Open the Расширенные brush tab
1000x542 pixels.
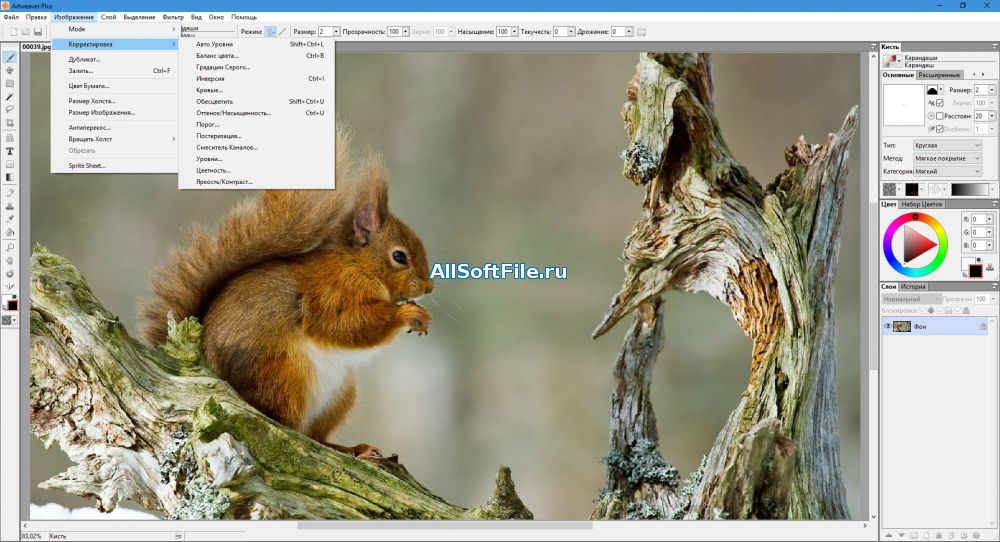tap(939, 75)
